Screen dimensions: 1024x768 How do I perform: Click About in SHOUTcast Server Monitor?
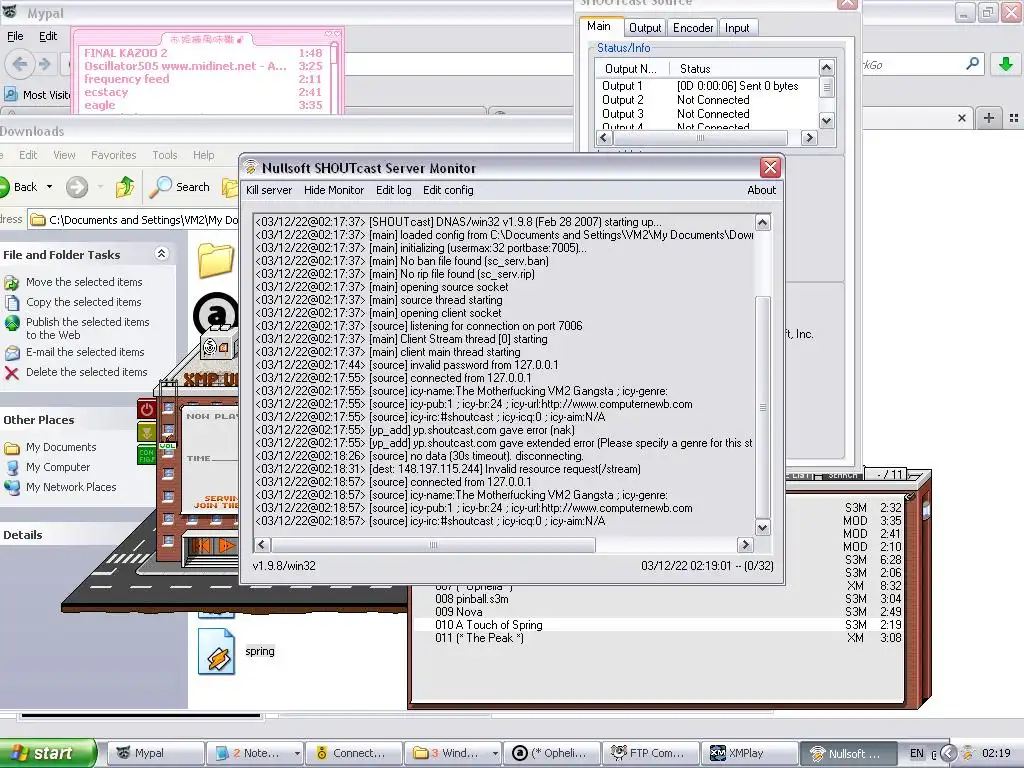(761, 190)
